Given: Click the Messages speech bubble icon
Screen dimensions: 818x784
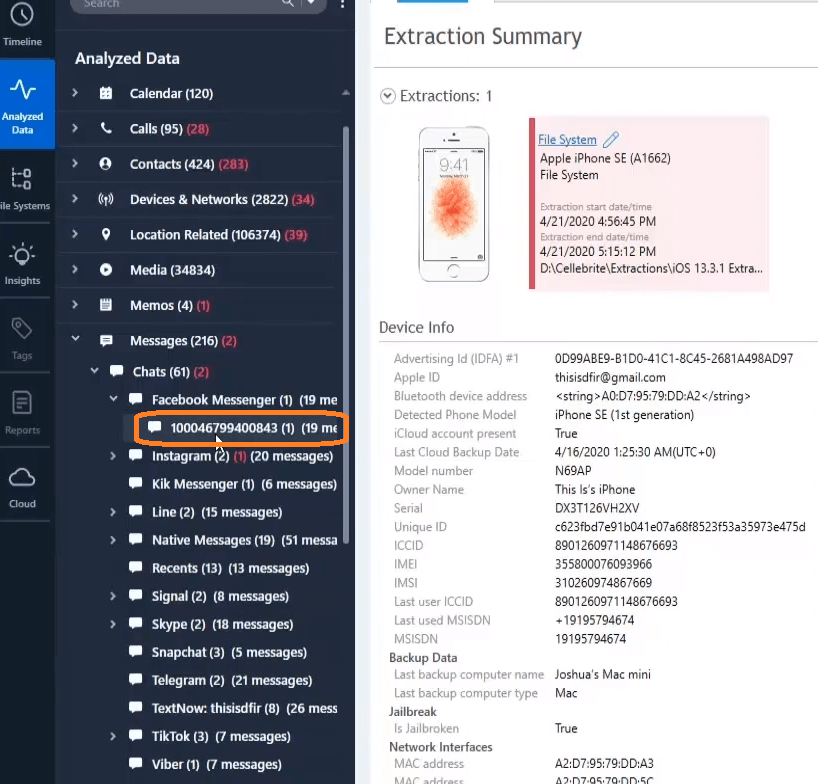Looking at the screenshot, I should point(106,341).
